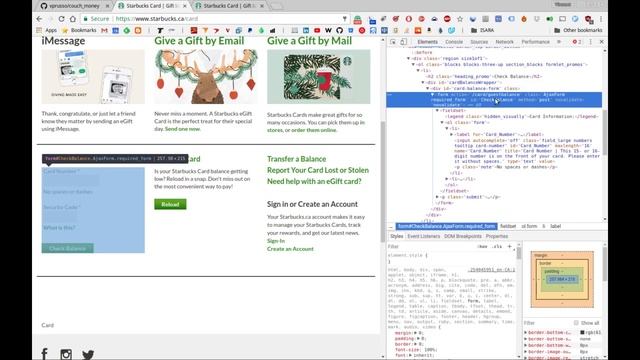The image size is (640, 360).
Task: Open the Chrome three-dot menu
Action: pos(601,19)
